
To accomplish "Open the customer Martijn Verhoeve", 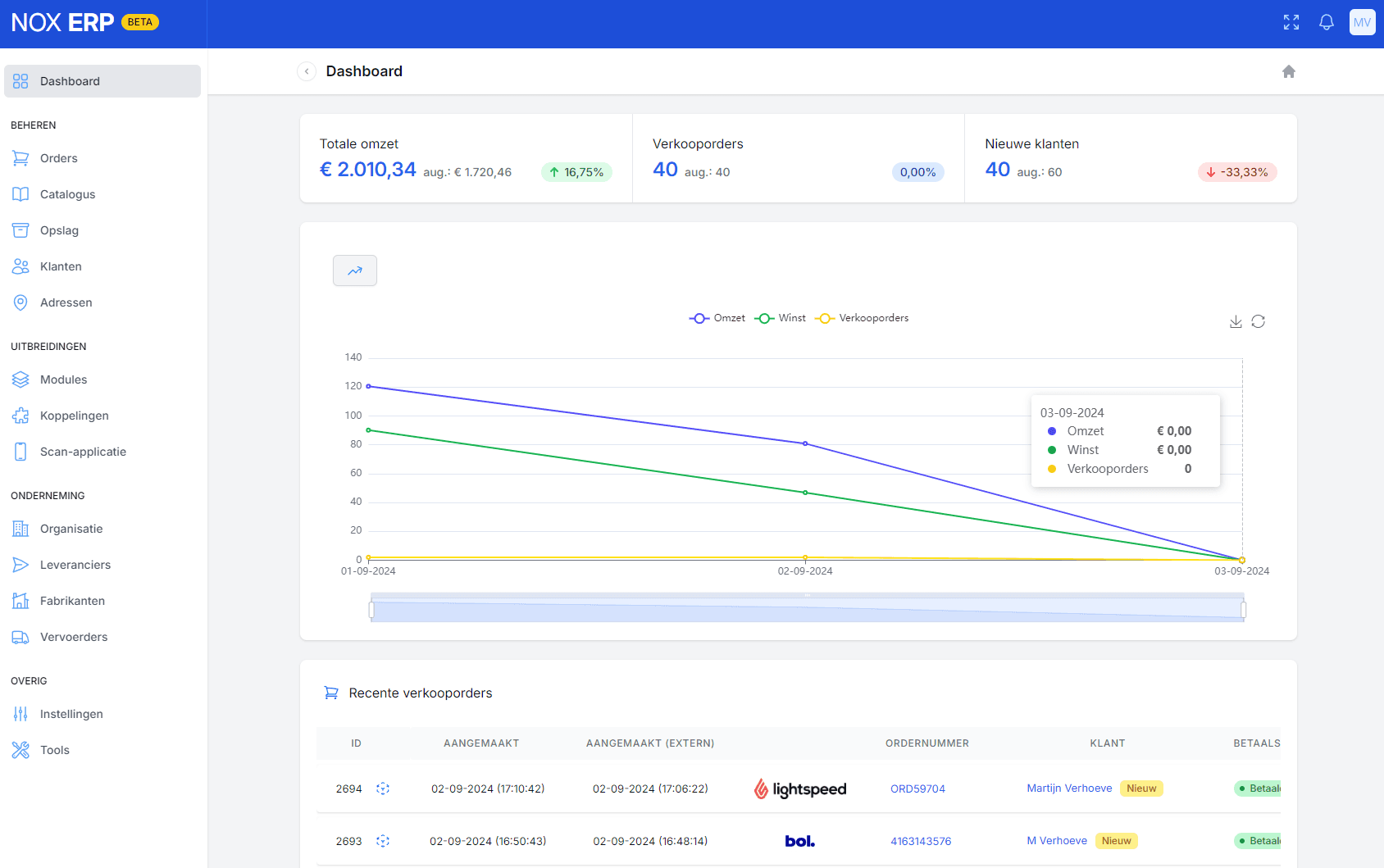I will (x=1069, y=788).
